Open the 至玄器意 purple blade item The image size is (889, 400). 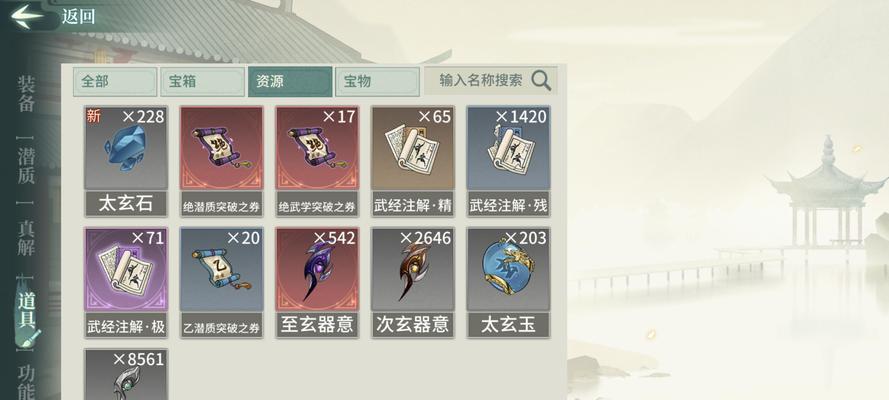point(317,283)
